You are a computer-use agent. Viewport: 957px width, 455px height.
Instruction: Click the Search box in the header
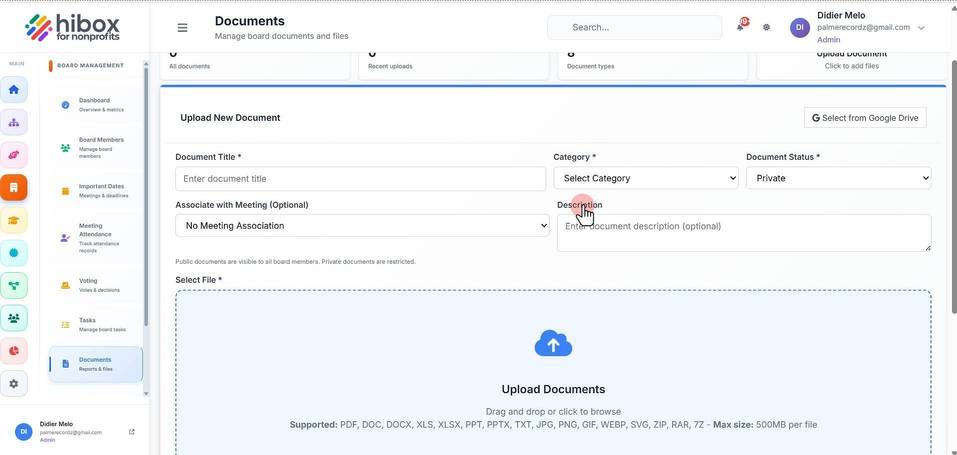pos(635,27)
